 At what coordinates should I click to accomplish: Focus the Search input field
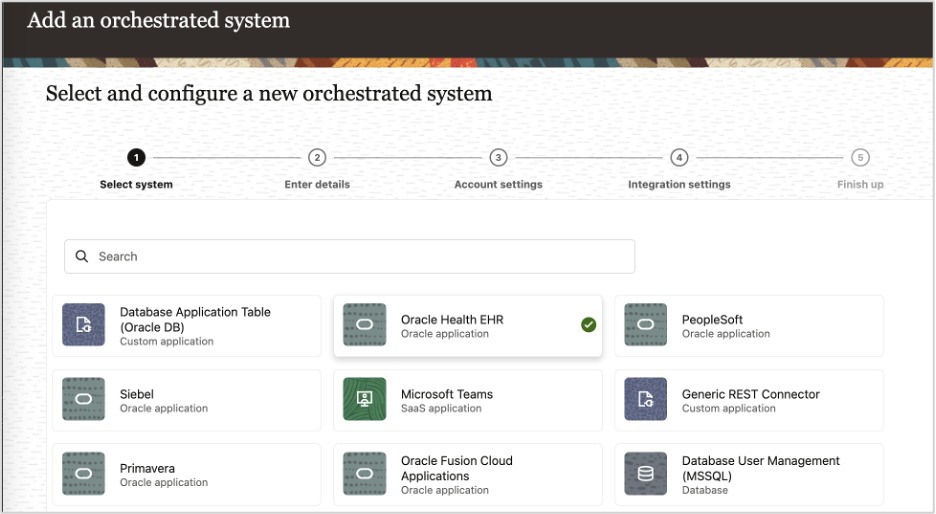[x=350, y=257]
